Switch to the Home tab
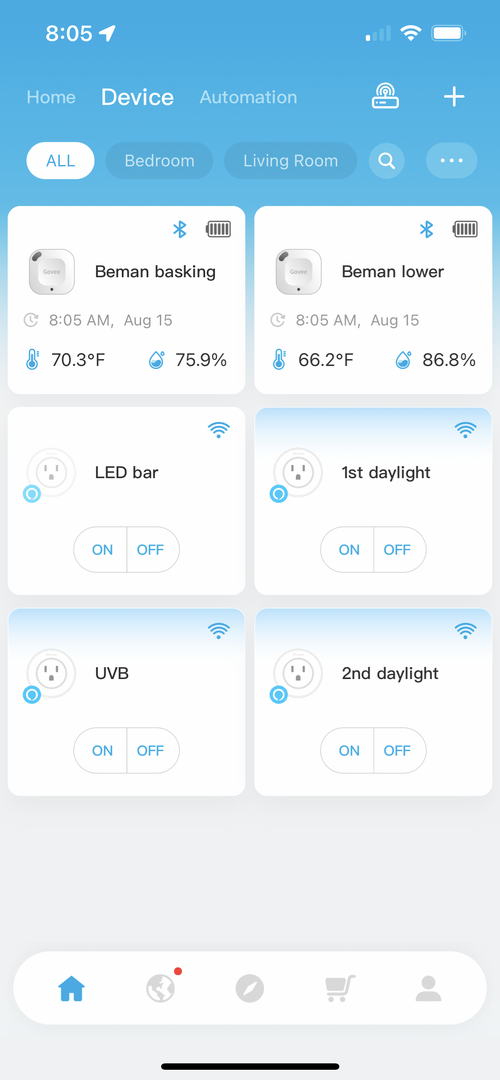Image resolution: width=500 pixels, height=1080 pixels. pos(51,97)
